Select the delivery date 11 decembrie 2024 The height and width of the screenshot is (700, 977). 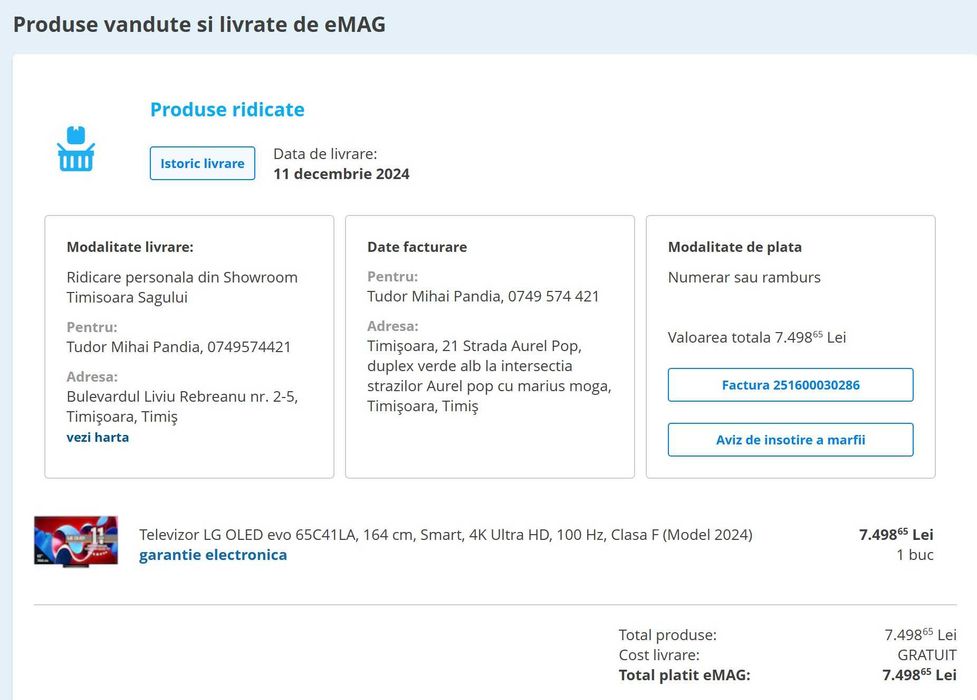point(341,174)
